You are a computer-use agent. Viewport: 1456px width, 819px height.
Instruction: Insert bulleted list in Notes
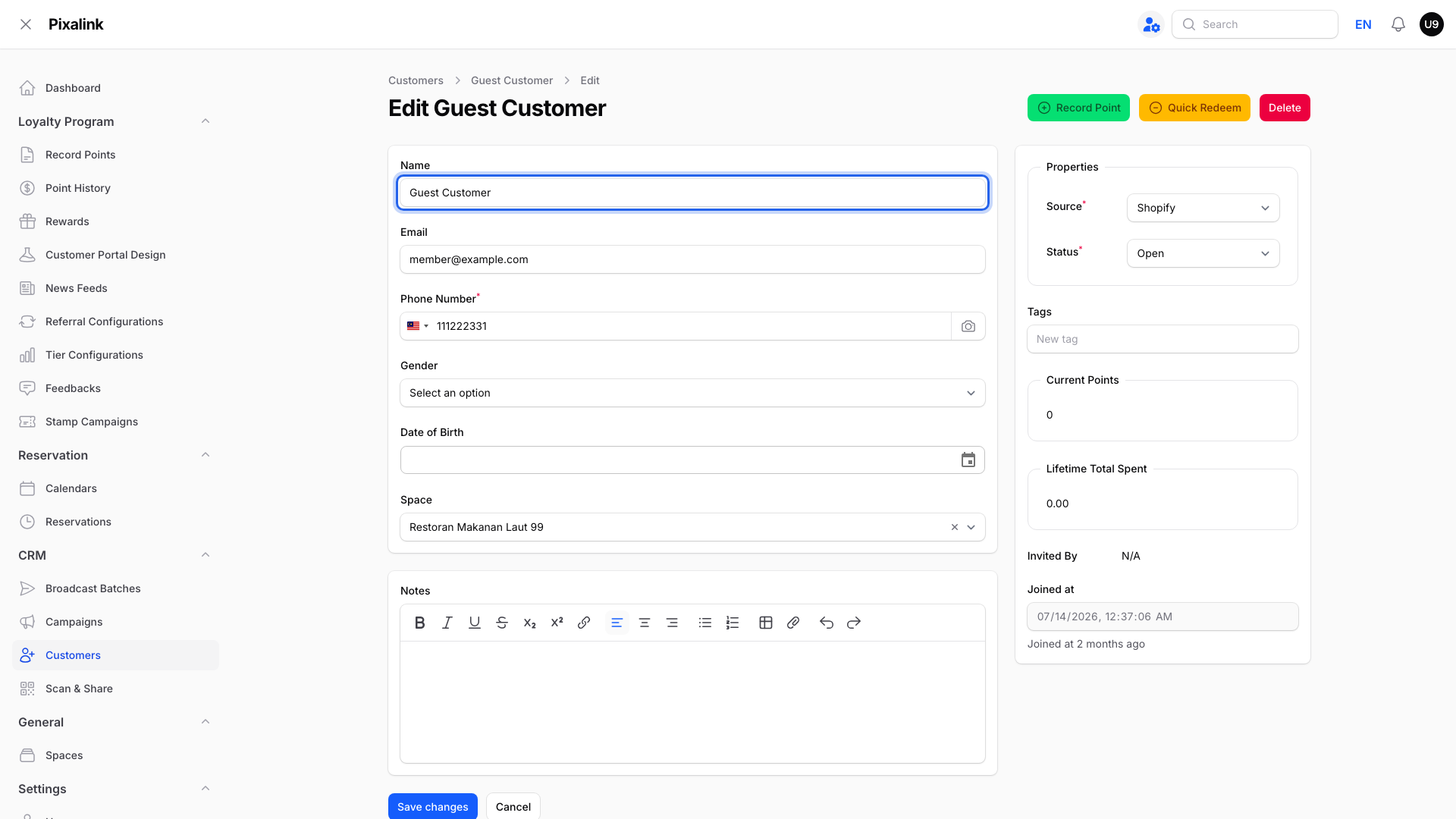(705, 623)
